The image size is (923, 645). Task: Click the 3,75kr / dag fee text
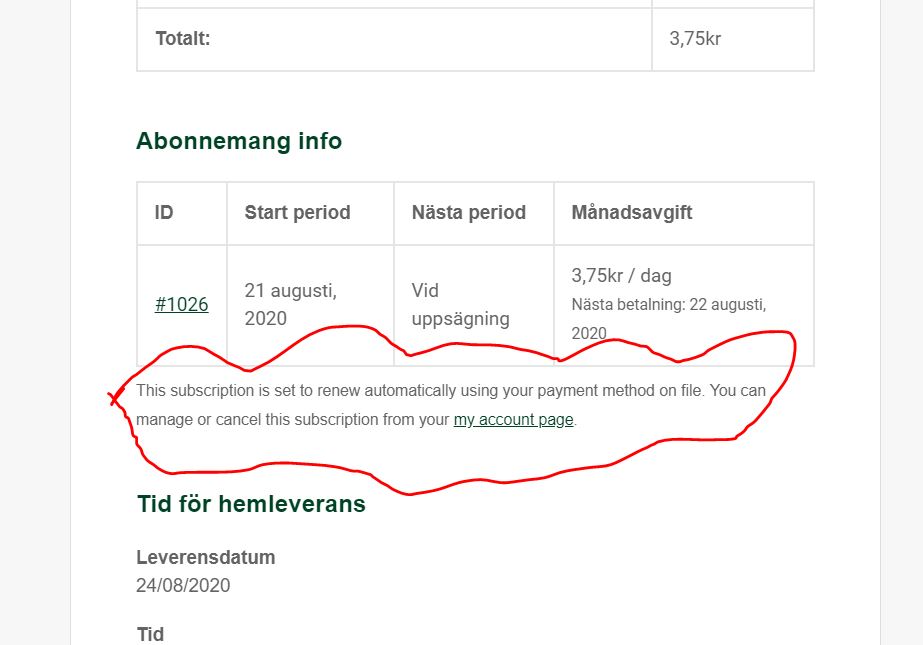[621, 275]
